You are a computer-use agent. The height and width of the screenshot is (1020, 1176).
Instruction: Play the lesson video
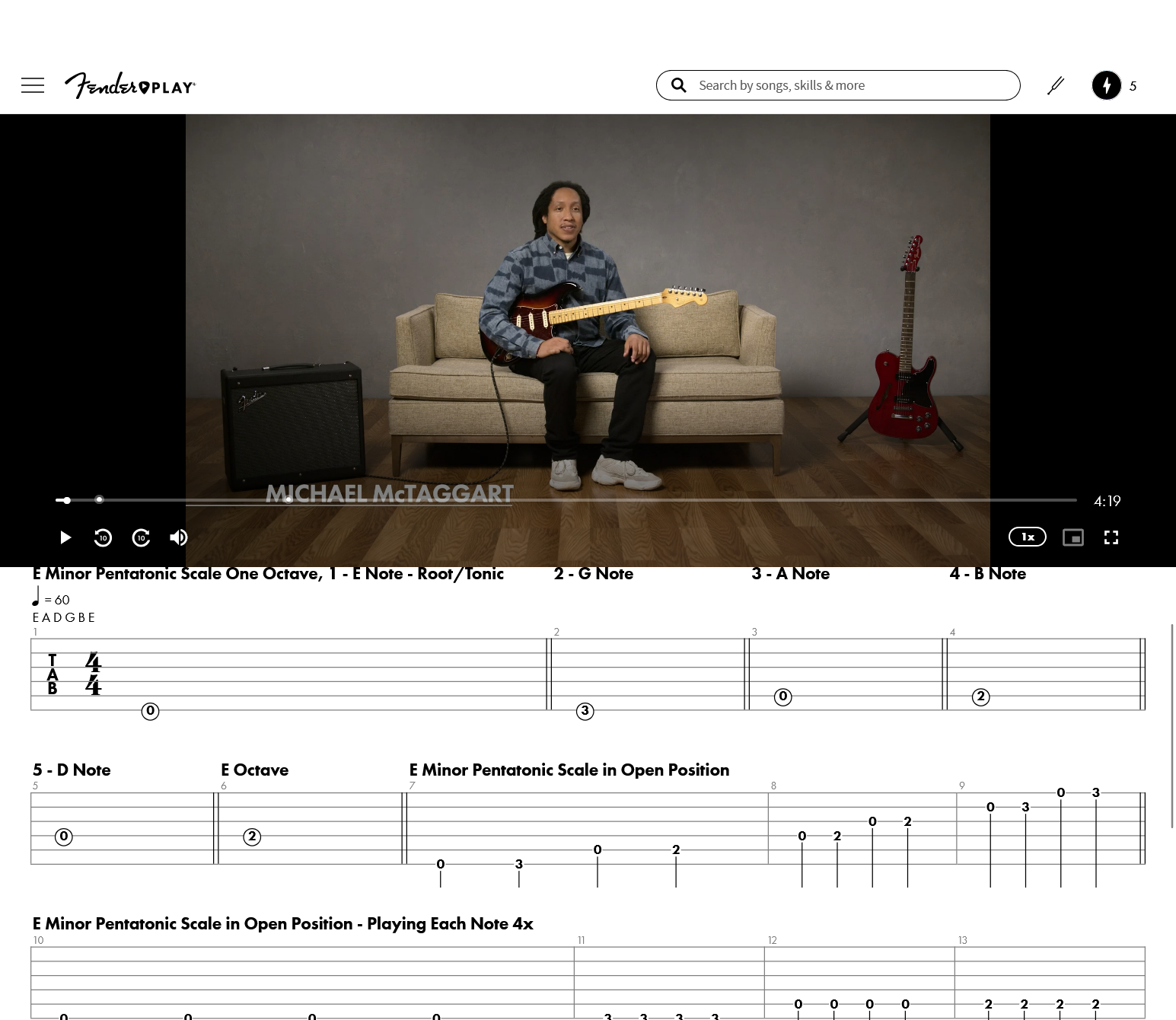click(x=65, y=537)
